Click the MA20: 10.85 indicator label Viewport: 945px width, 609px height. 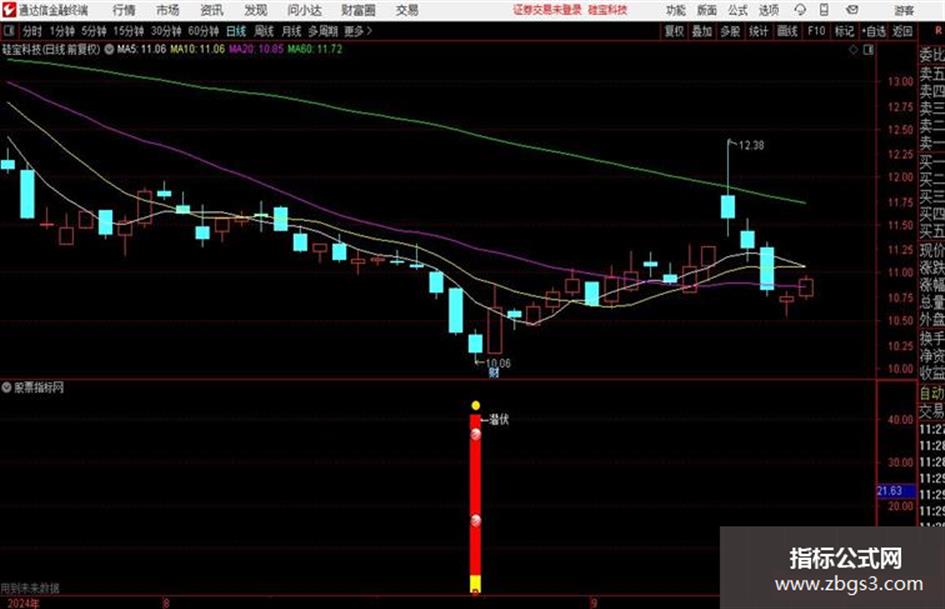point(256,49)
